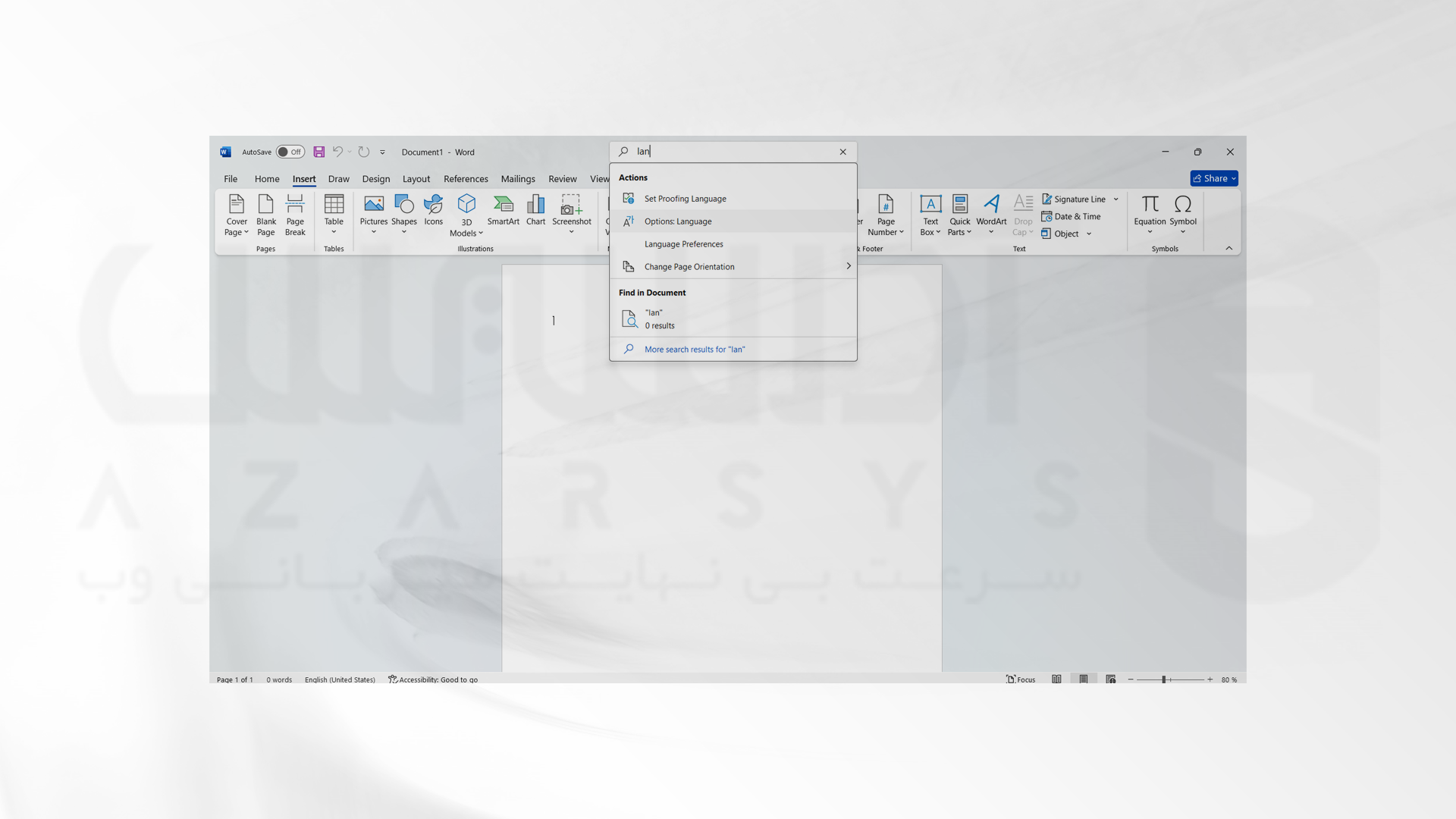Expand the 3D Models dropdown arrow
1456x819 pixels.
480,233
